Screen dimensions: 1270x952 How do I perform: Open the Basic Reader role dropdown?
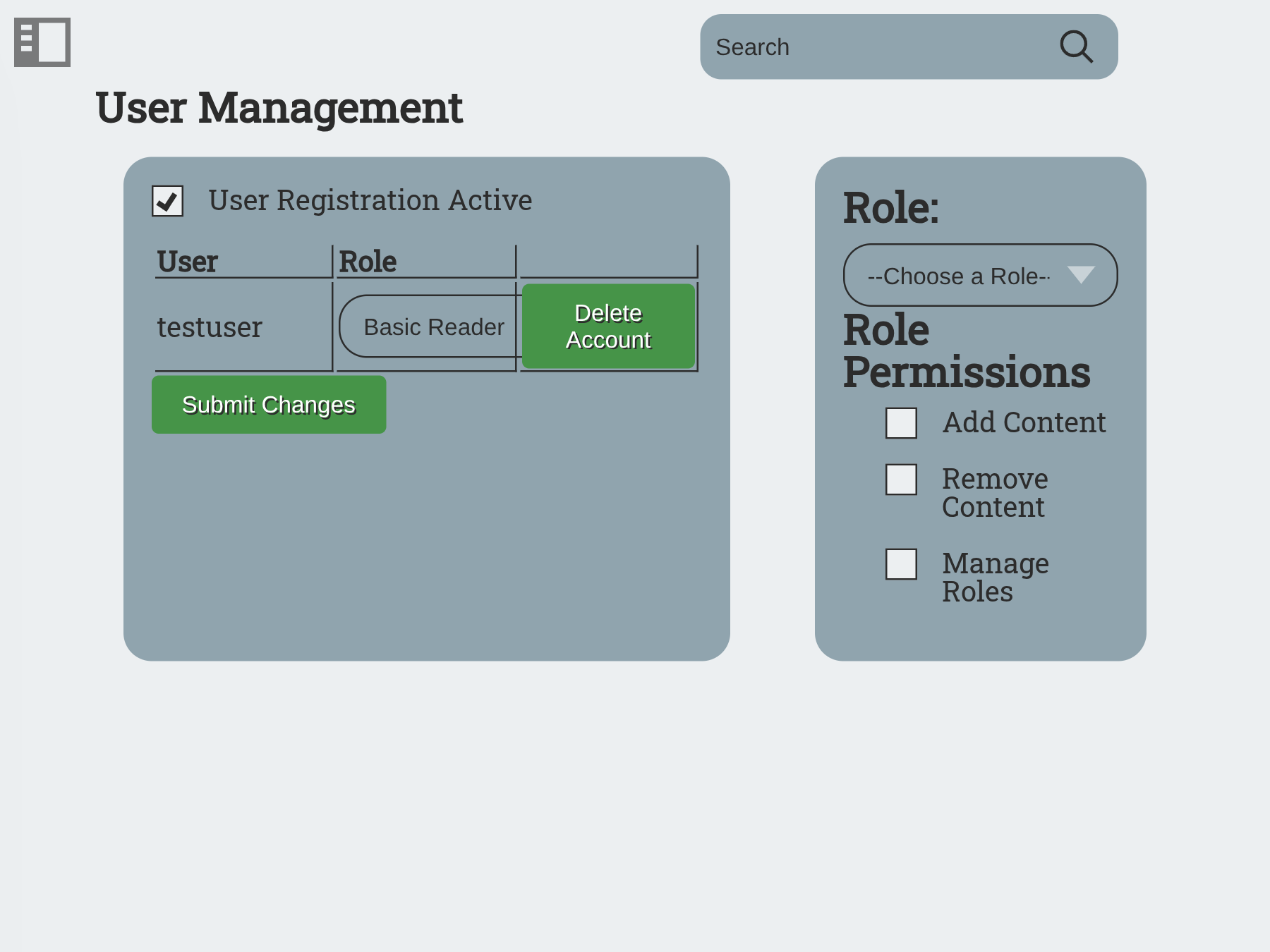click(430, 327)
